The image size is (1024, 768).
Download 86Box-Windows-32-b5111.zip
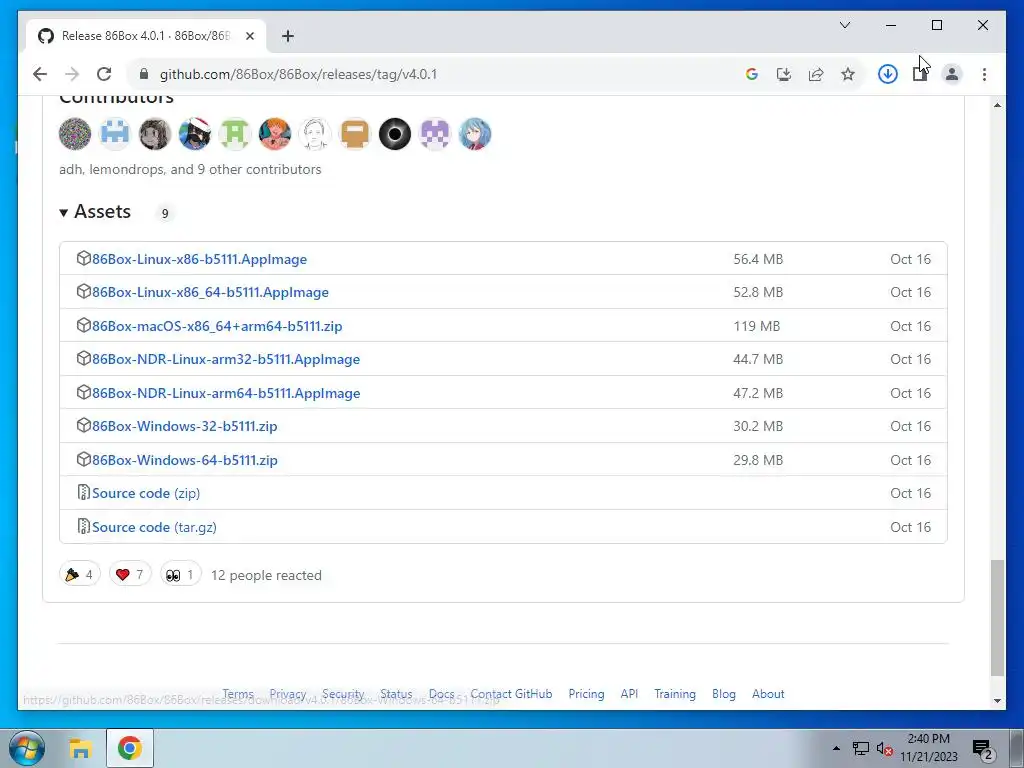(x=185, y=426)
